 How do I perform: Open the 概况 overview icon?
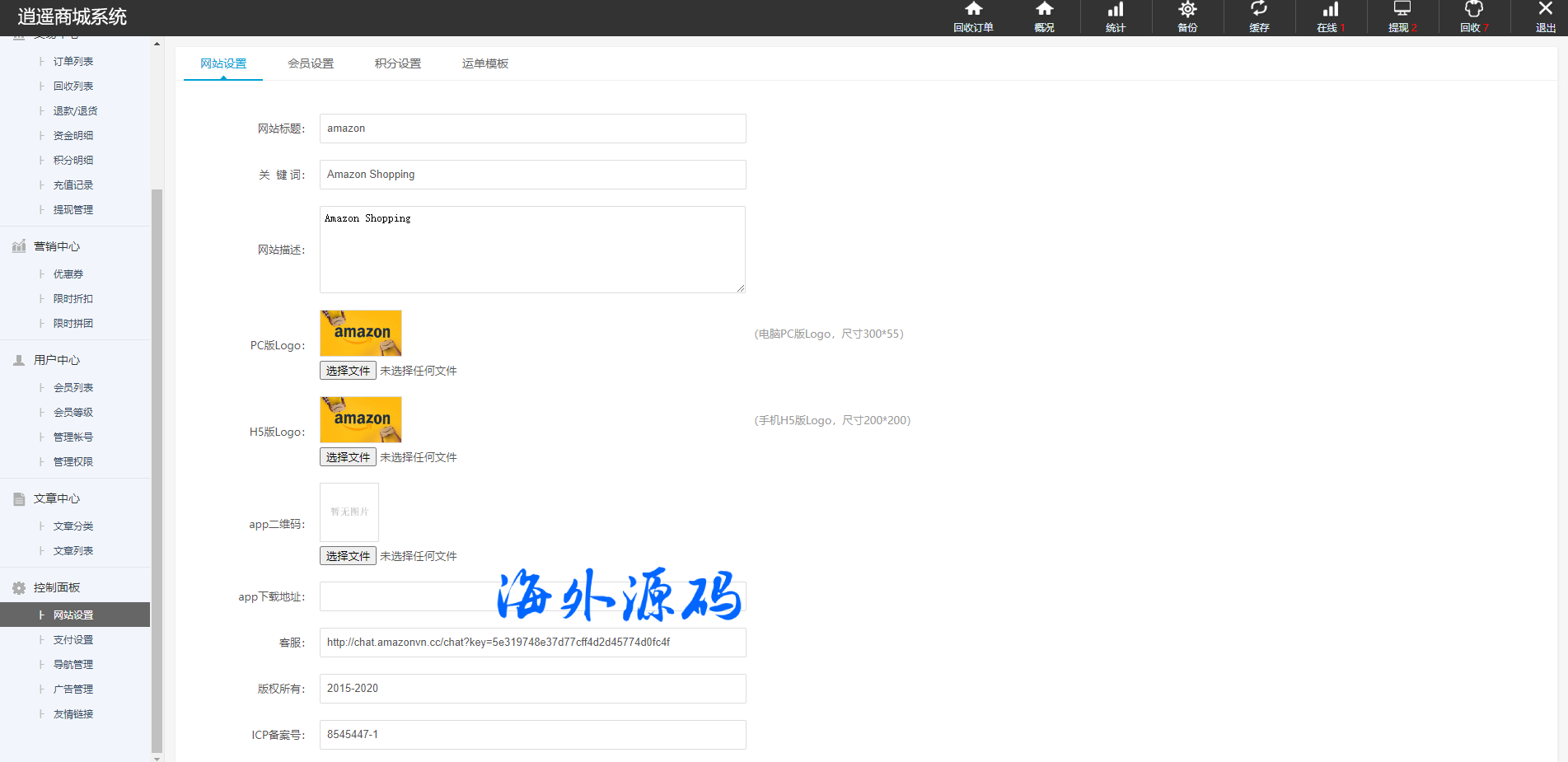click(1044, 10)
